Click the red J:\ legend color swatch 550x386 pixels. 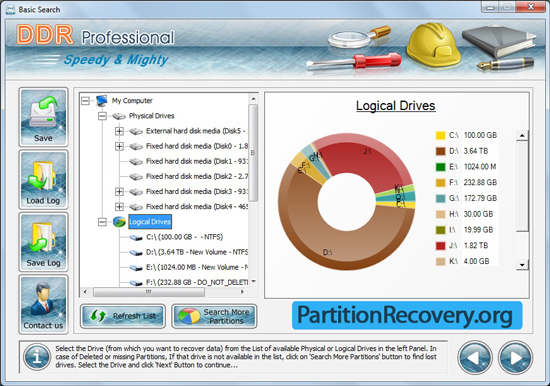tap(440, 246)
